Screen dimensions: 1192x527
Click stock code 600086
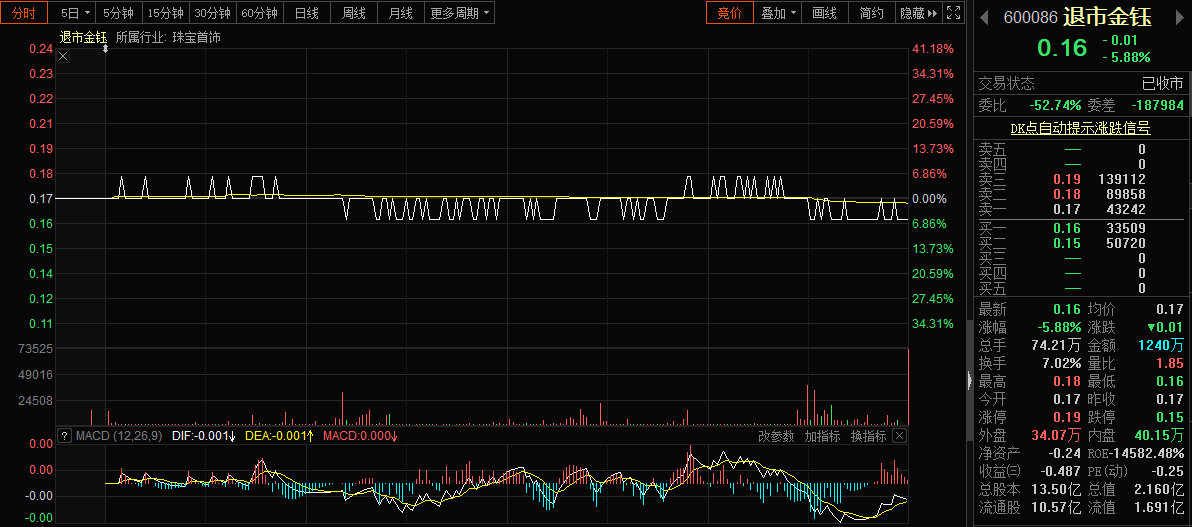tap(1032, 17)
